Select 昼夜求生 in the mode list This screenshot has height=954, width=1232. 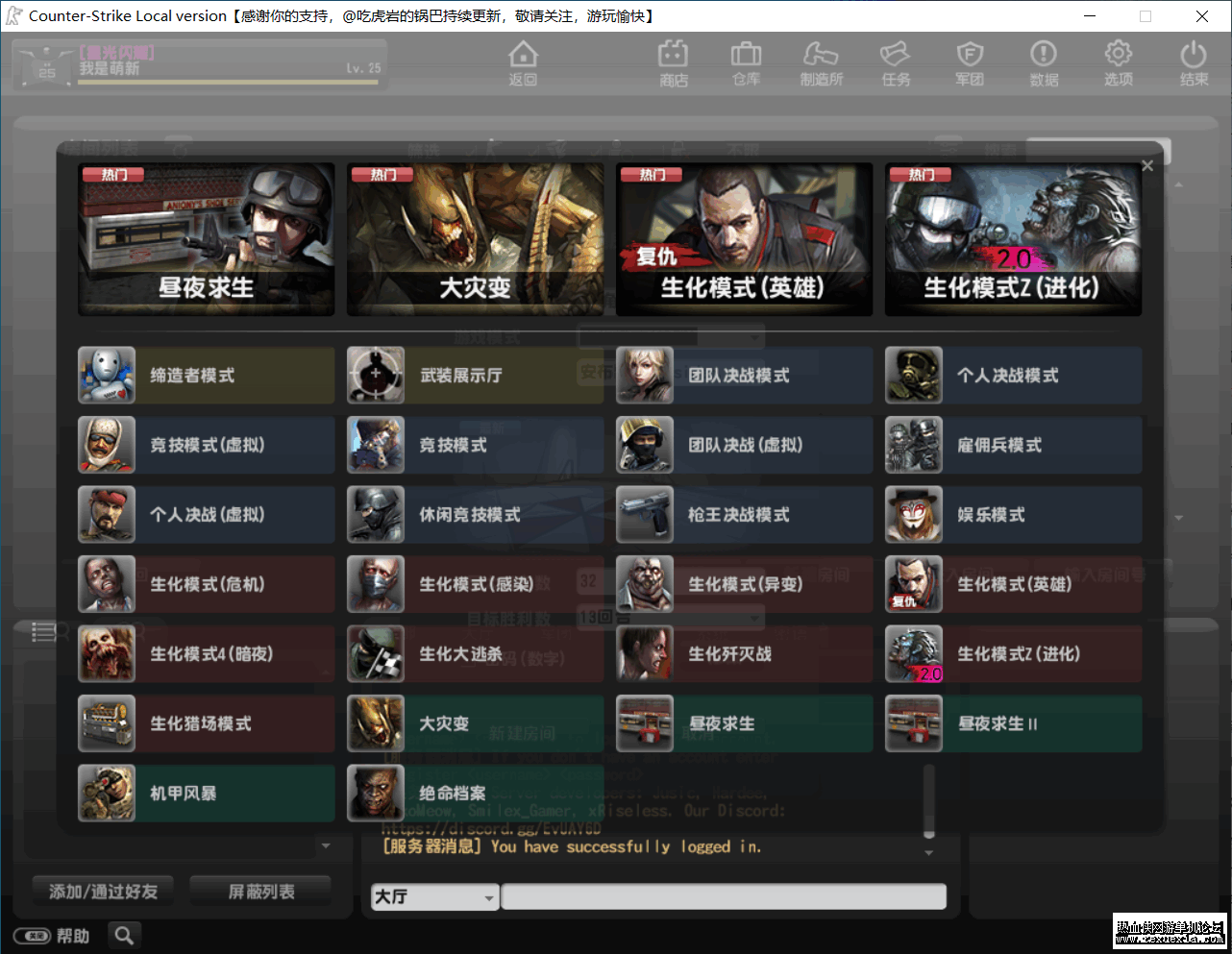[x=745, y=723]
